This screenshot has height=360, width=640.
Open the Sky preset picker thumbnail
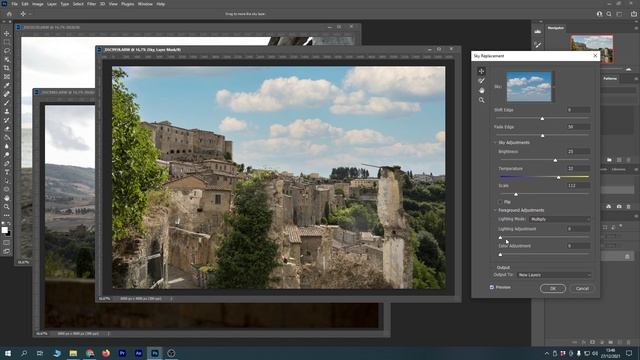coord(529,87)
